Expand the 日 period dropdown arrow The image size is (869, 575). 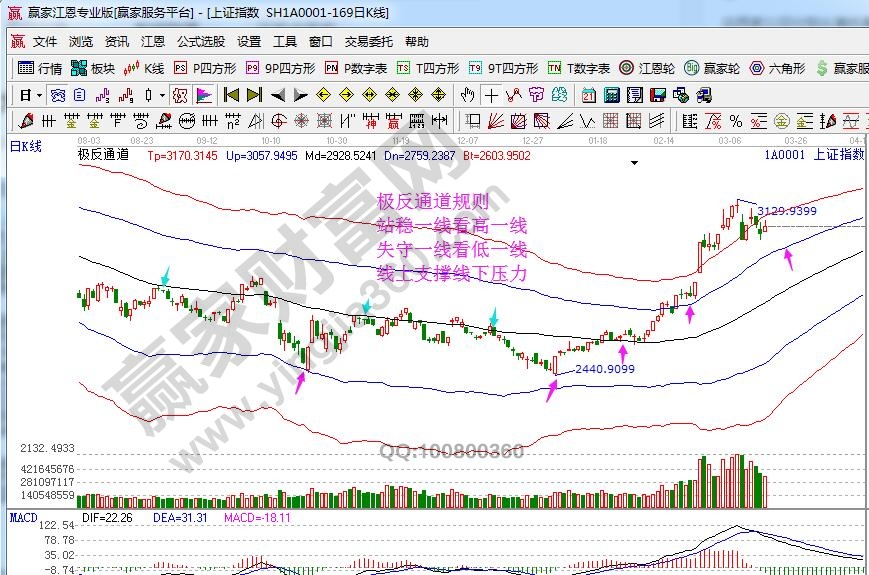point(39,96)
